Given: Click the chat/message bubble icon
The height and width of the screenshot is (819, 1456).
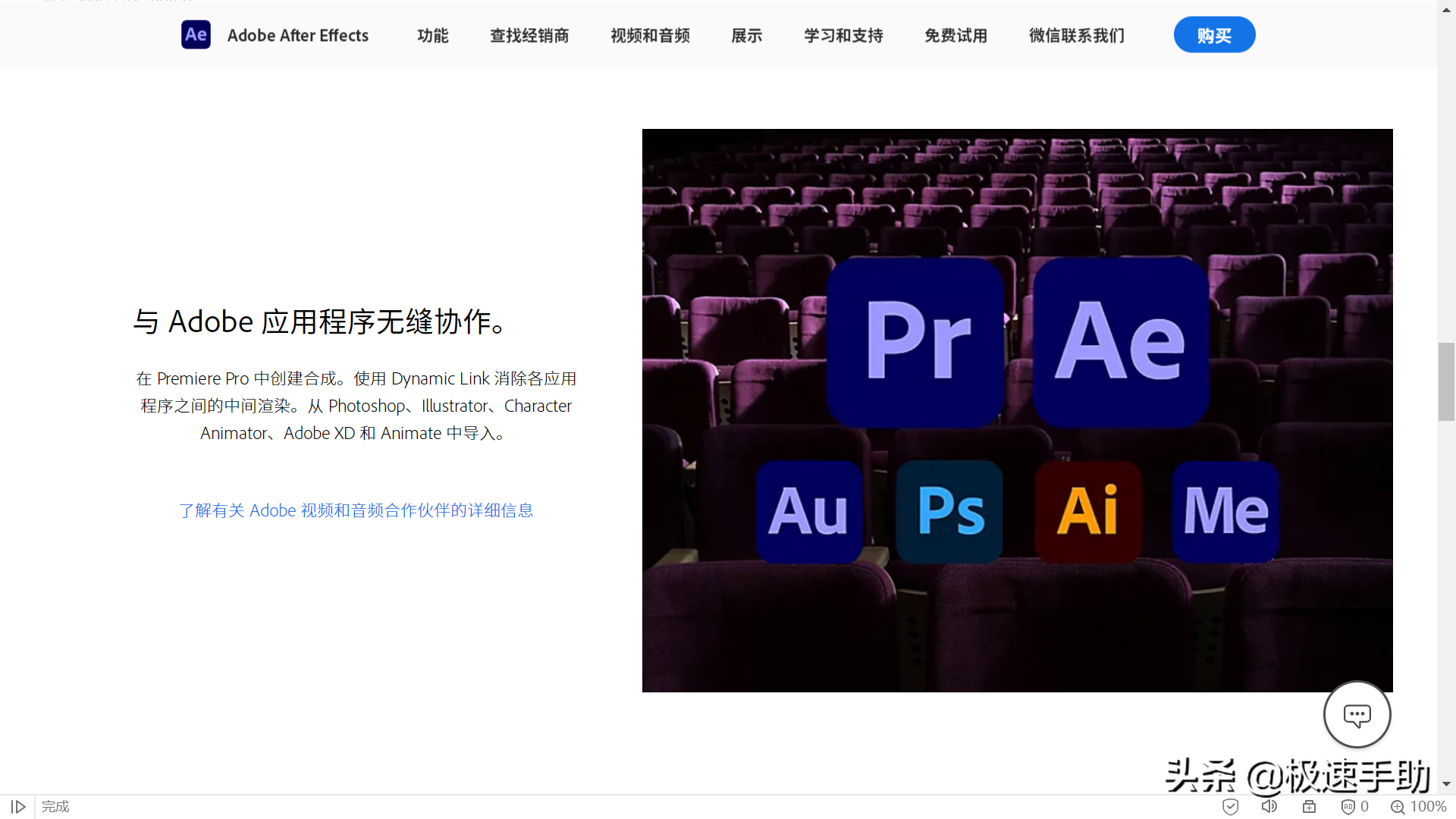Looking at the screenshot, I should [x=1356, y=715].
